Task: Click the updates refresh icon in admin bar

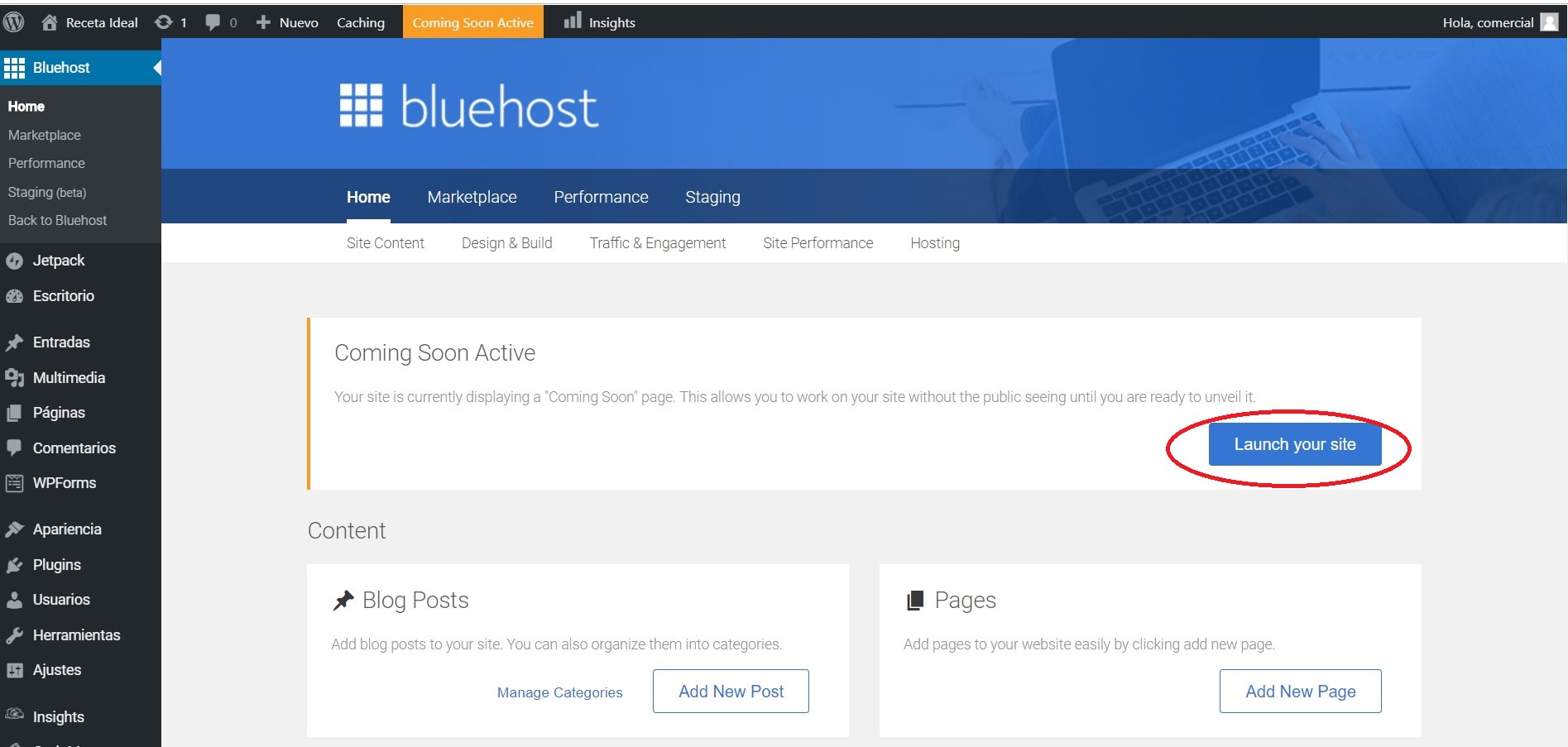Action: (x=164, y=22)
